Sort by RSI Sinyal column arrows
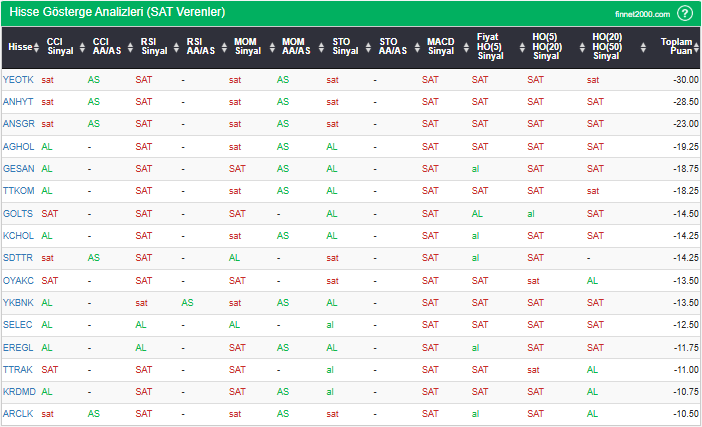This screenshot has width=702, height=427. [x=176, y=47]
